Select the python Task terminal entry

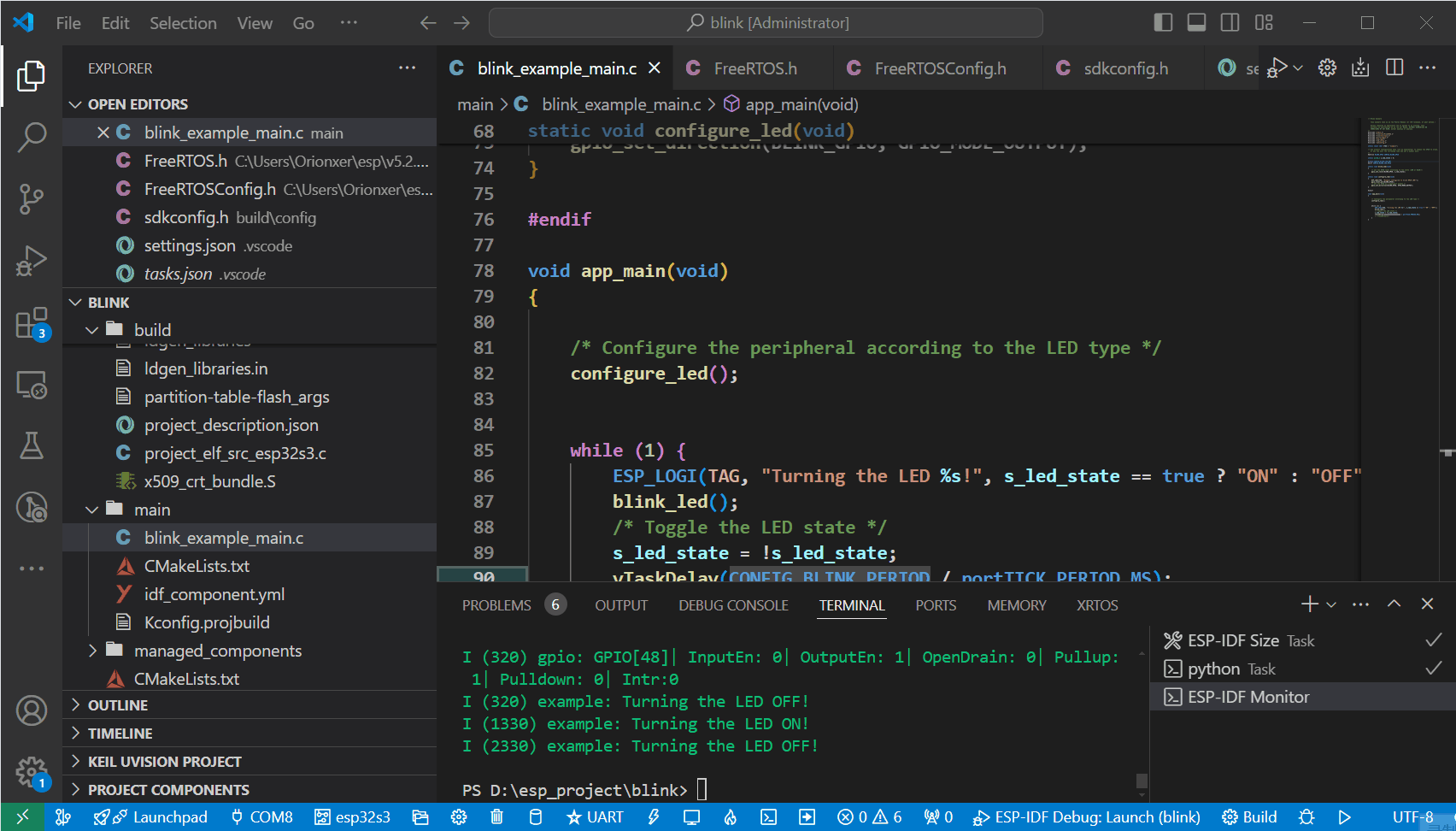click(1302, 669)
